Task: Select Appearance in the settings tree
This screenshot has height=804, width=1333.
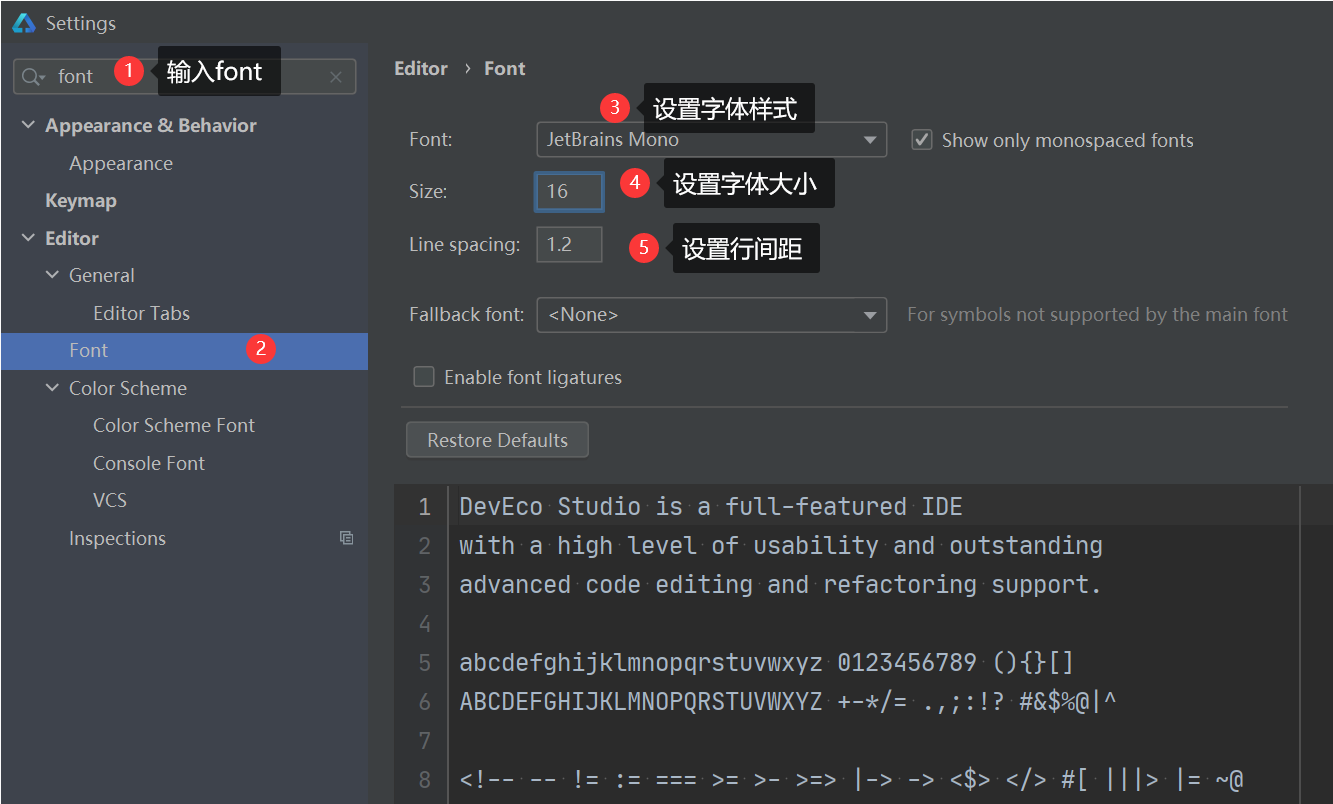Action: click(x=121, y=163)
